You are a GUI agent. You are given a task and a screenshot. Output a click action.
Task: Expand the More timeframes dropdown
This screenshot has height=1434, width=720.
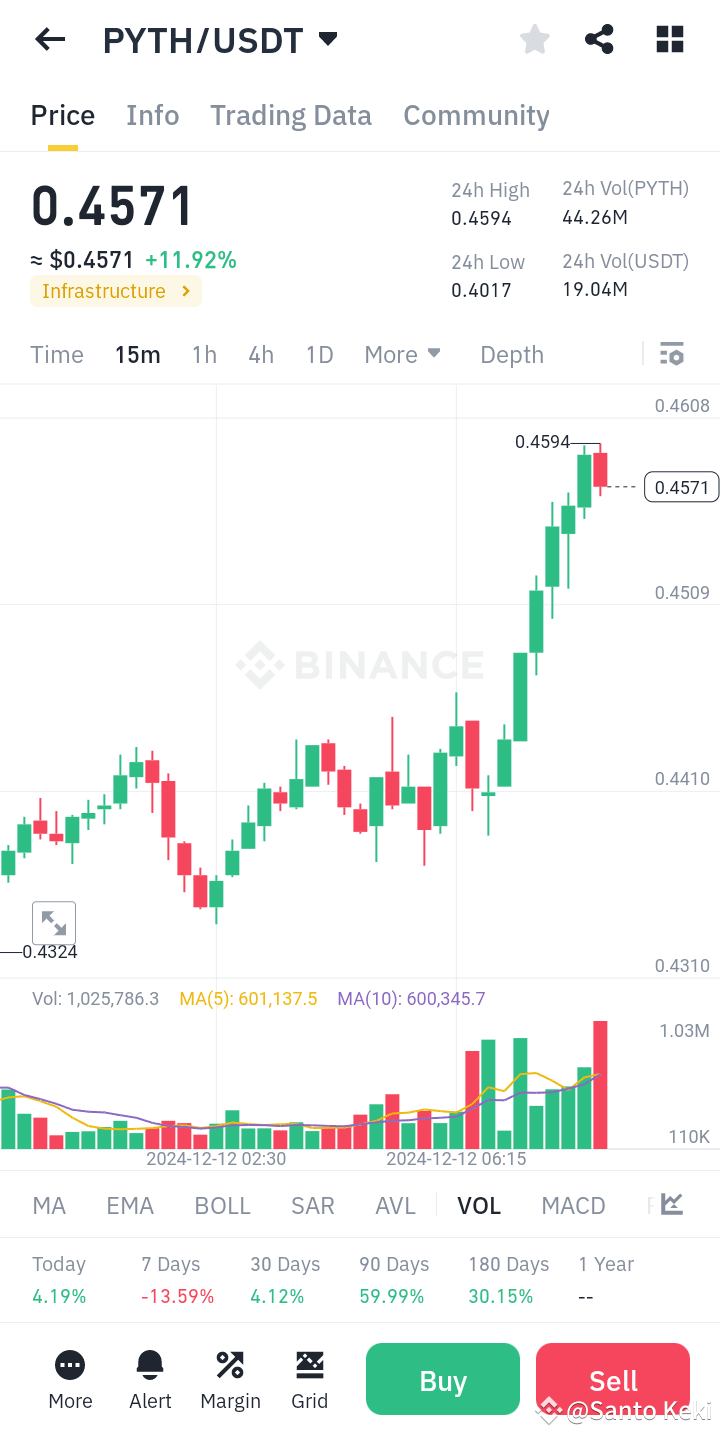pos(402,353)
